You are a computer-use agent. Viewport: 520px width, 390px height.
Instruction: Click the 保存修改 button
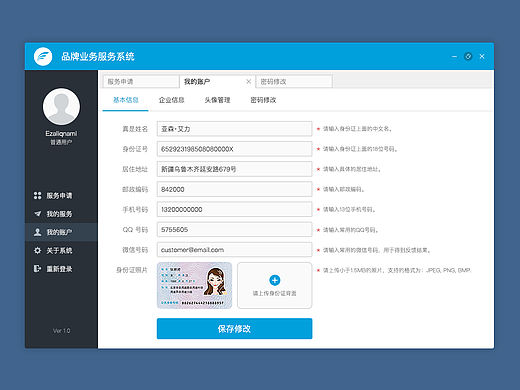pos(234,329)
